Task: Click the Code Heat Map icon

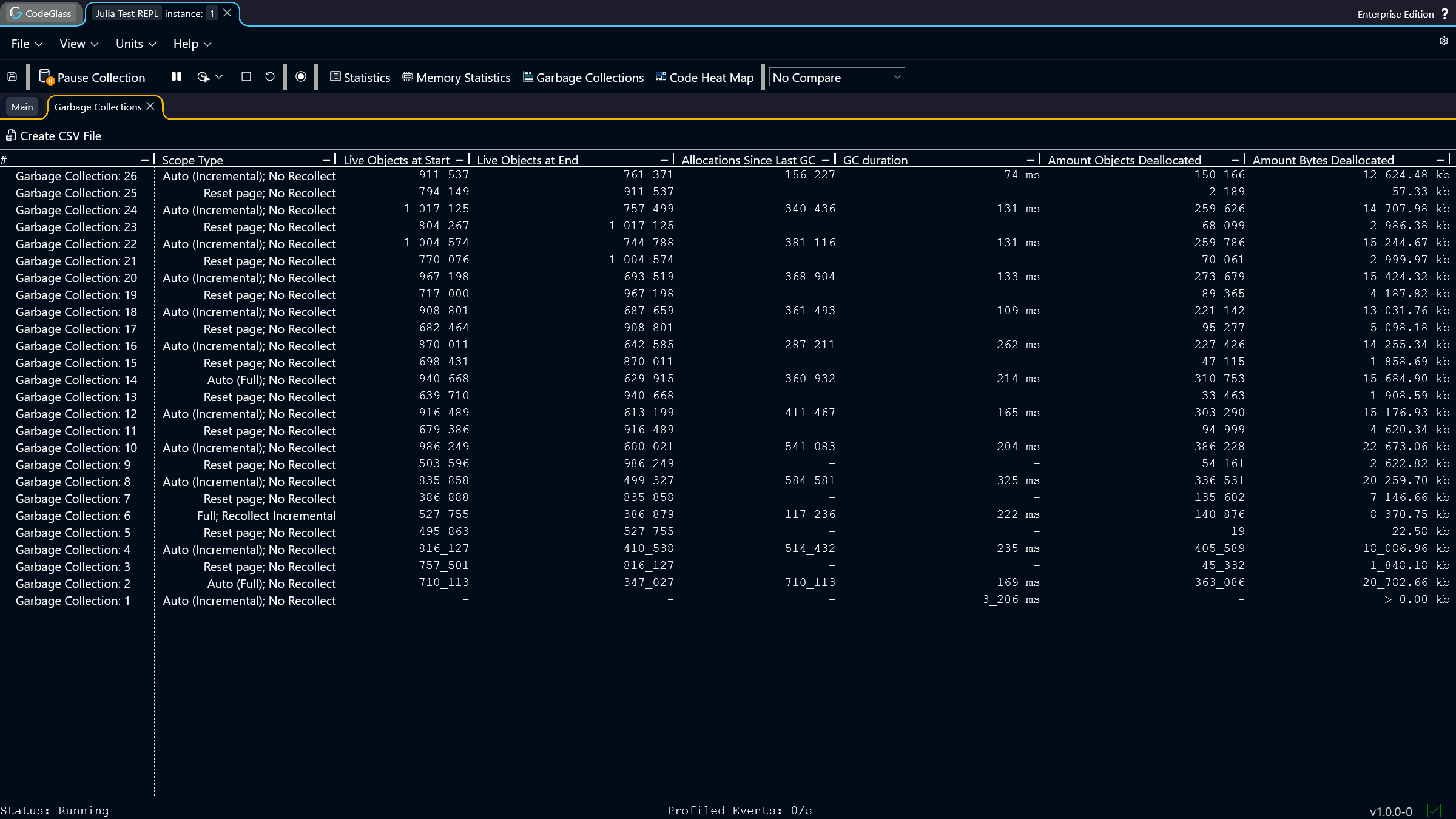Action: click(x=661, y=76)
